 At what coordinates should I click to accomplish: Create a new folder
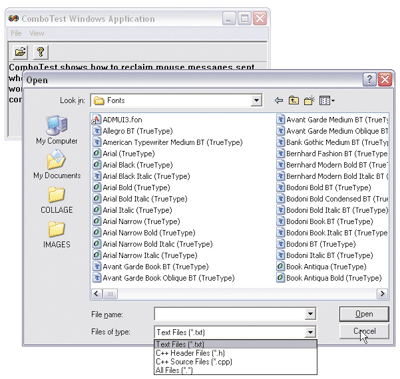(309, 100)
